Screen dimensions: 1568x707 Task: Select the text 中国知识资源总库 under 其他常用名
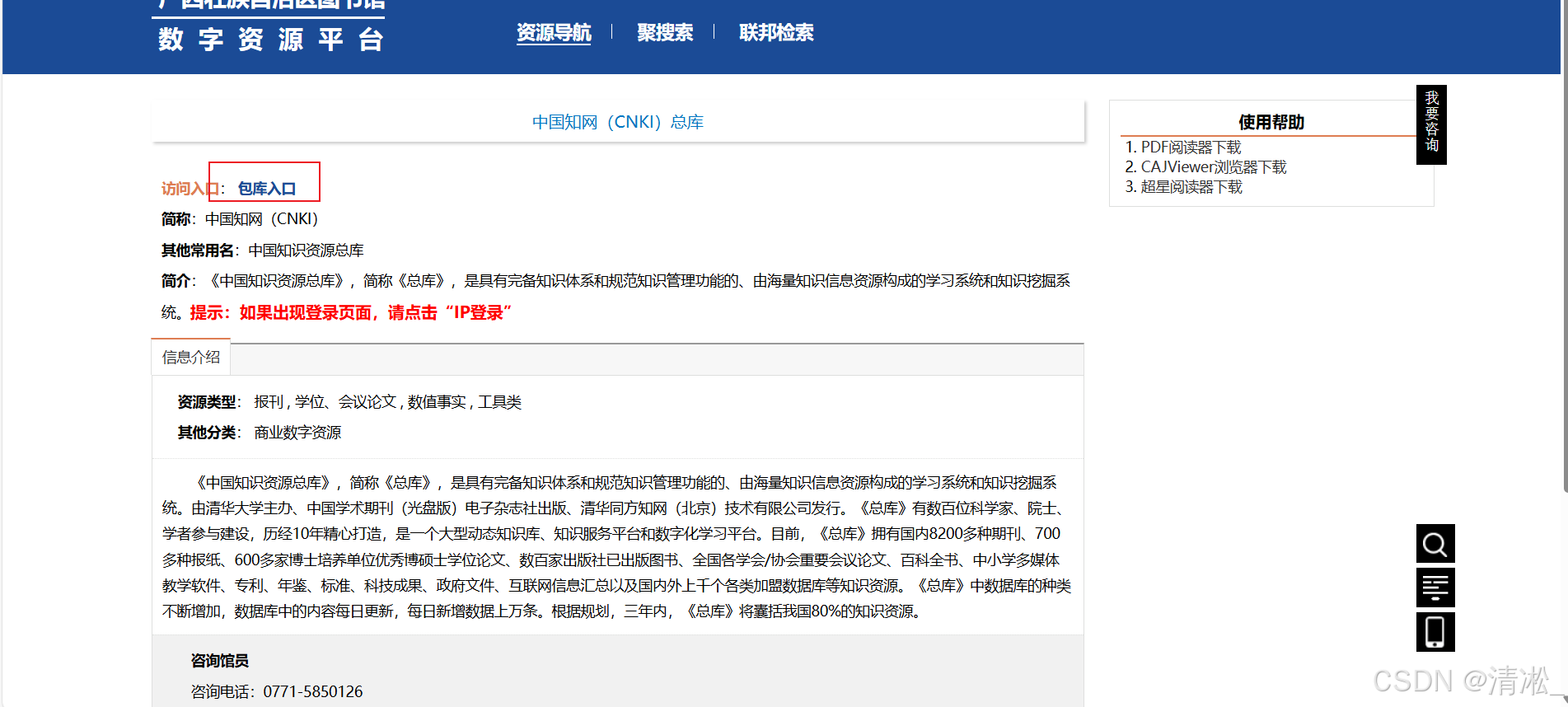(306, 250)
